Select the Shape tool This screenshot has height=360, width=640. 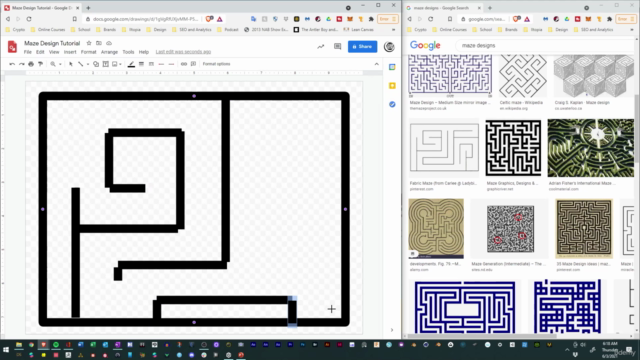point(96,64)
